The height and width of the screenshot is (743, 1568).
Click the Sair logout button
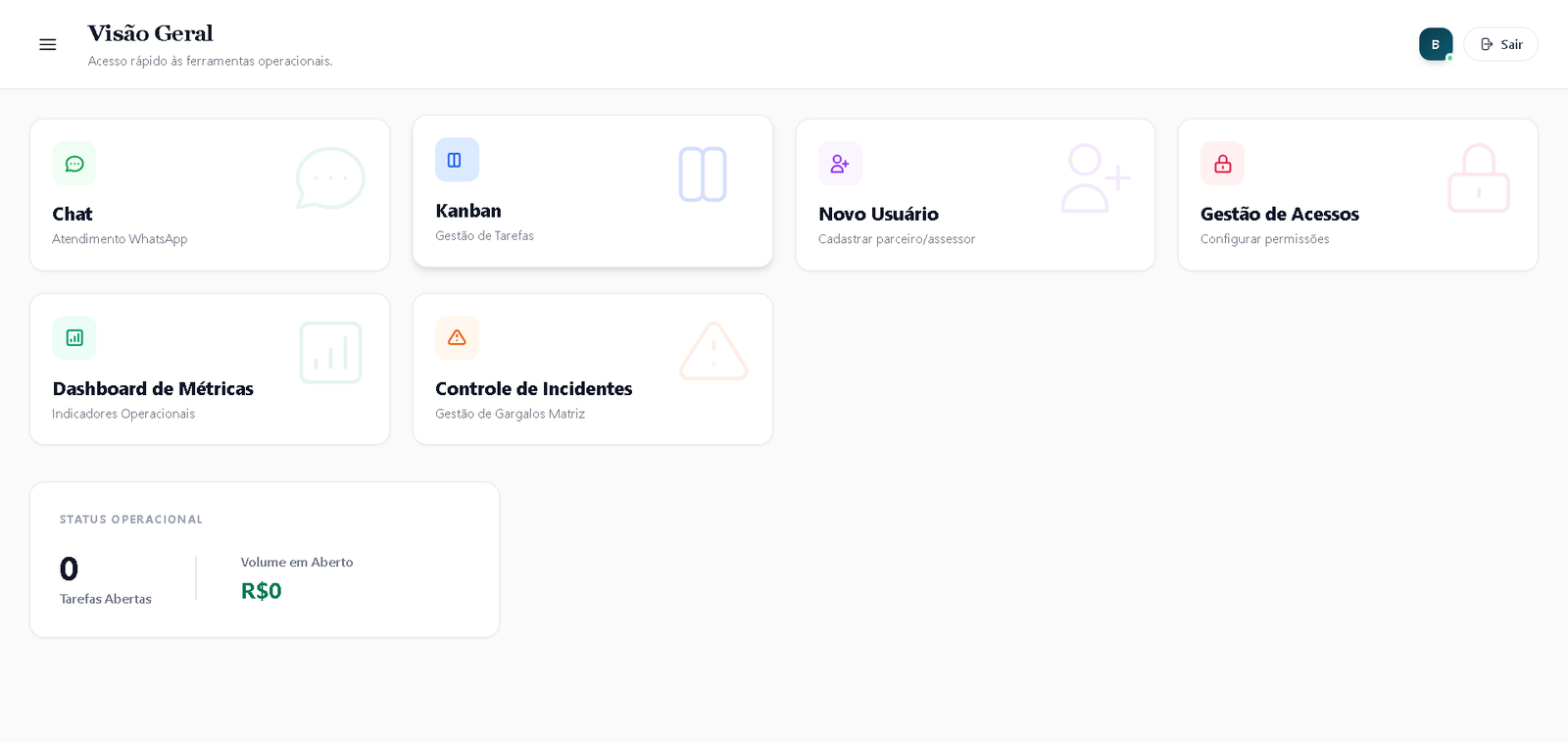(1500, 44)
